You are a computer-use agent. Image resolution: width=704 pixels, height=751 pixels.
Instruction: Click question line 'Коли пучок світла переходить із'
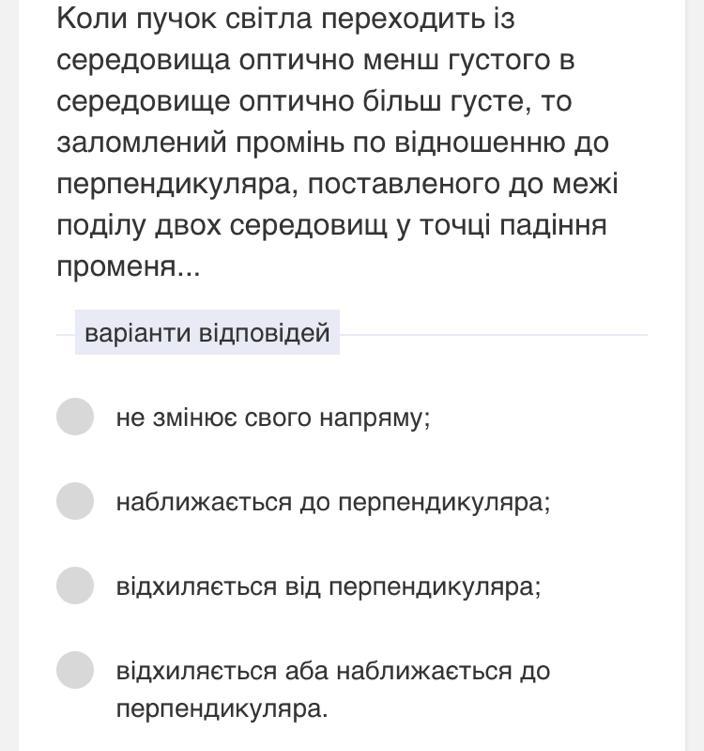point(286,19)
